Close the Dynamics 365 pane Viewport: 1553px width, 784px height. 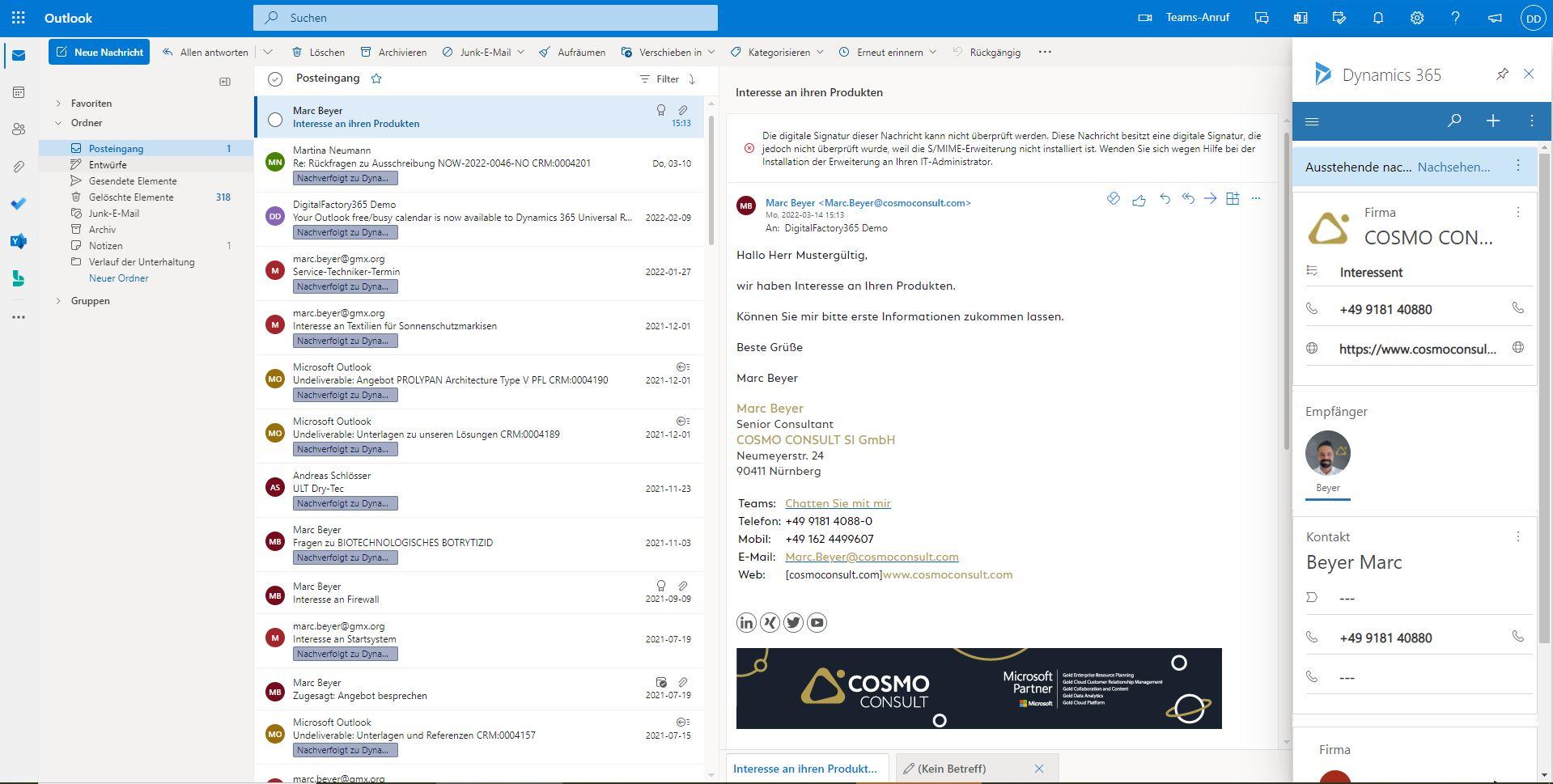tap(1529, 74)
